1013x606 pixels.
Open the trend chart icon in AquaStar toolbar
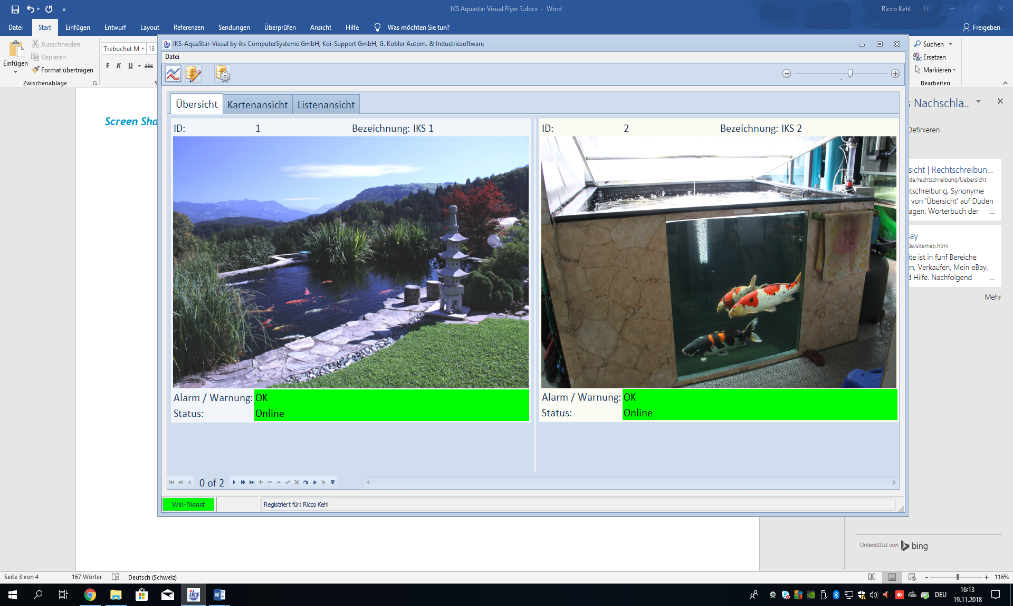pos(174,73)
